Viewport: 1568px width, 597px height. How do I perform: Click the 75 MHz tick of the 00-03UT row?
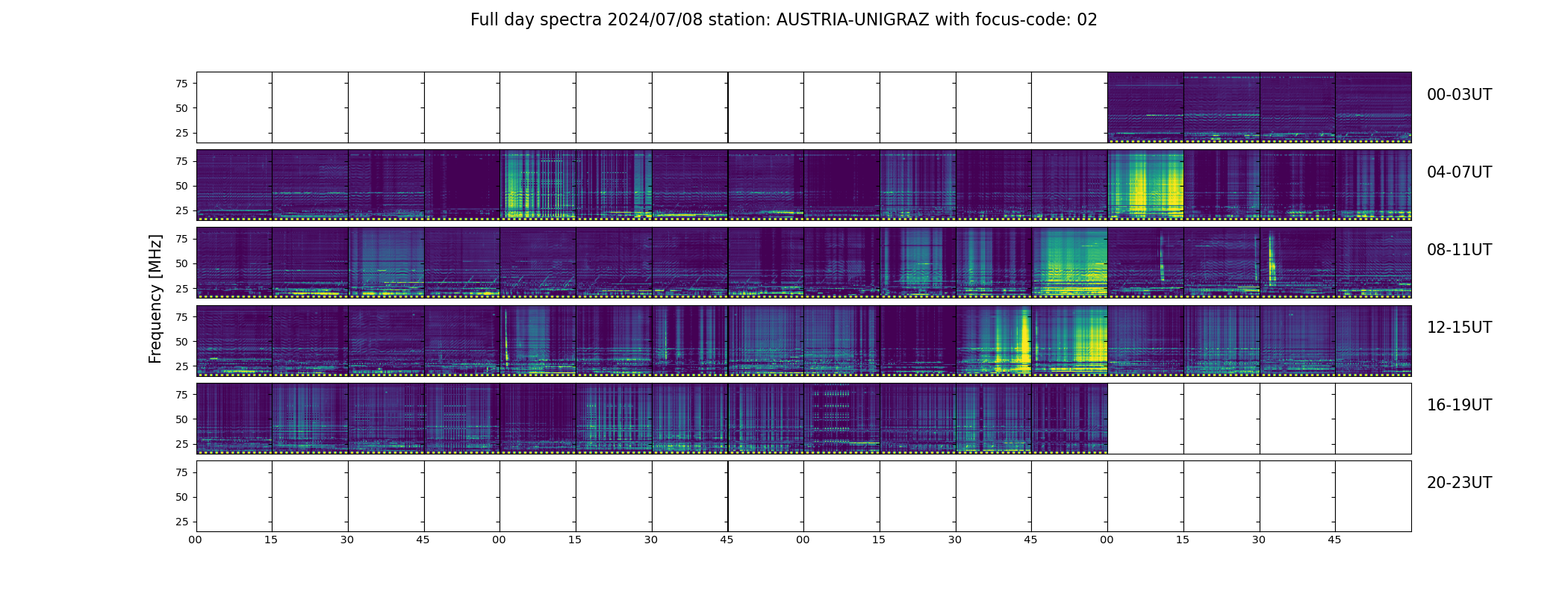click(181, 84)
